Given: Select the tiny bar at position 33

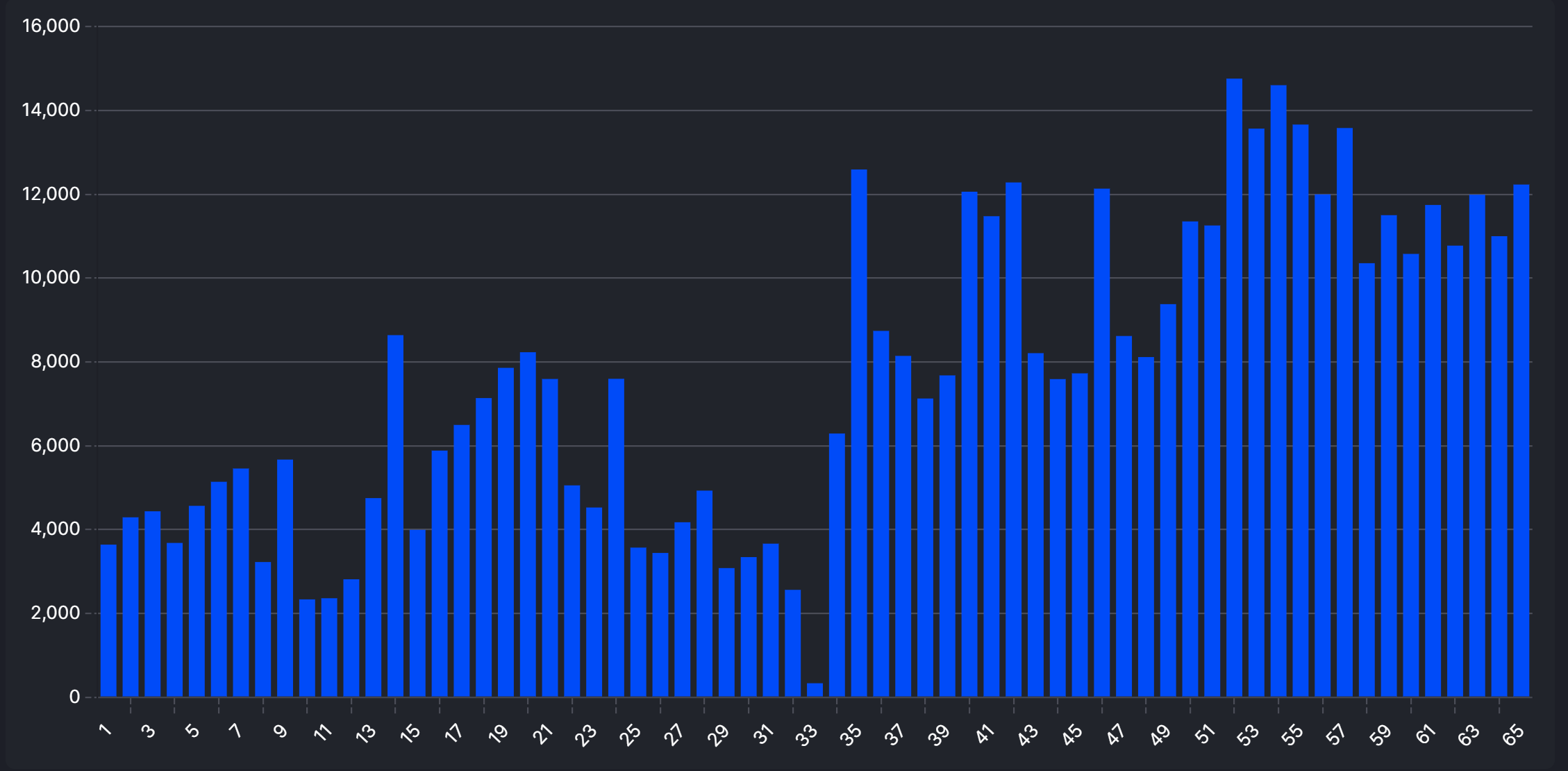Looking at the screenshot, I should (x=815, y=690).
